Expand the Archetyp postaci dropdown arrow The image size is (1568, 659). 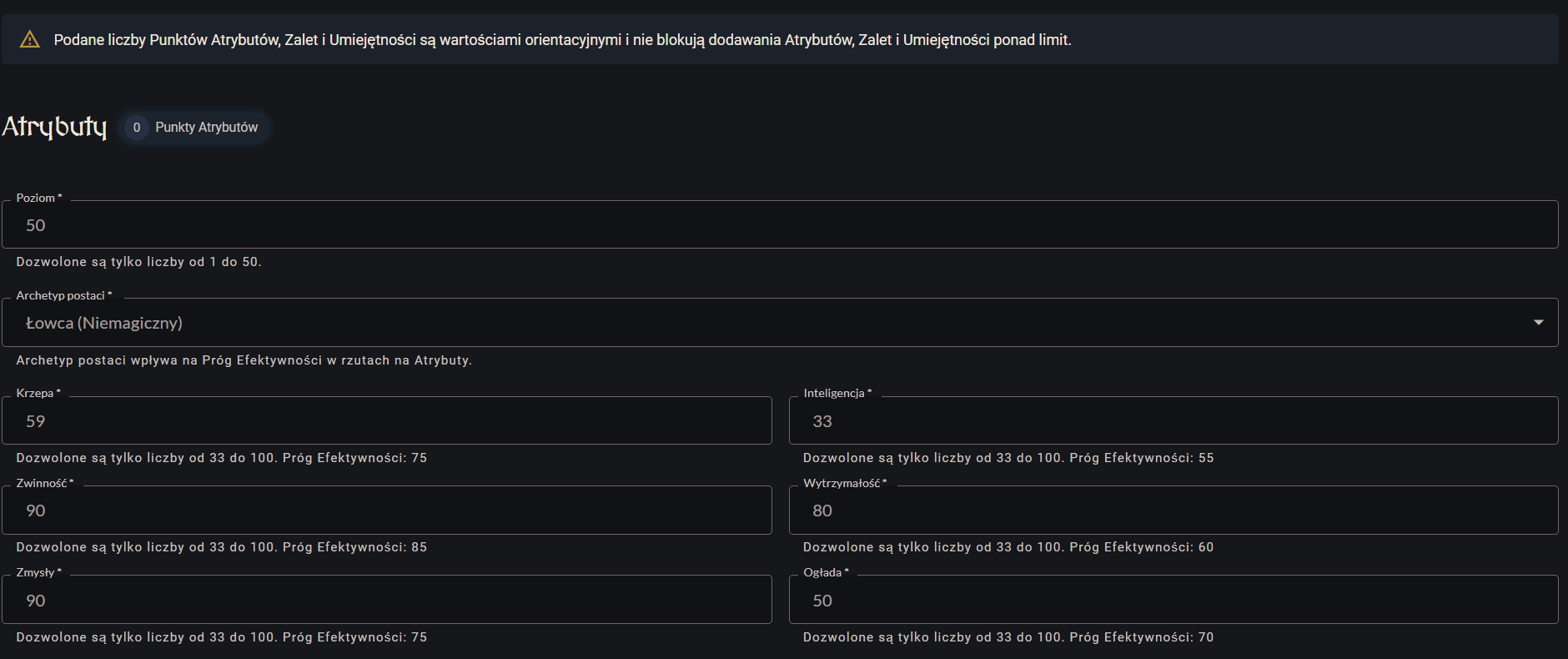coord(1538,323)
